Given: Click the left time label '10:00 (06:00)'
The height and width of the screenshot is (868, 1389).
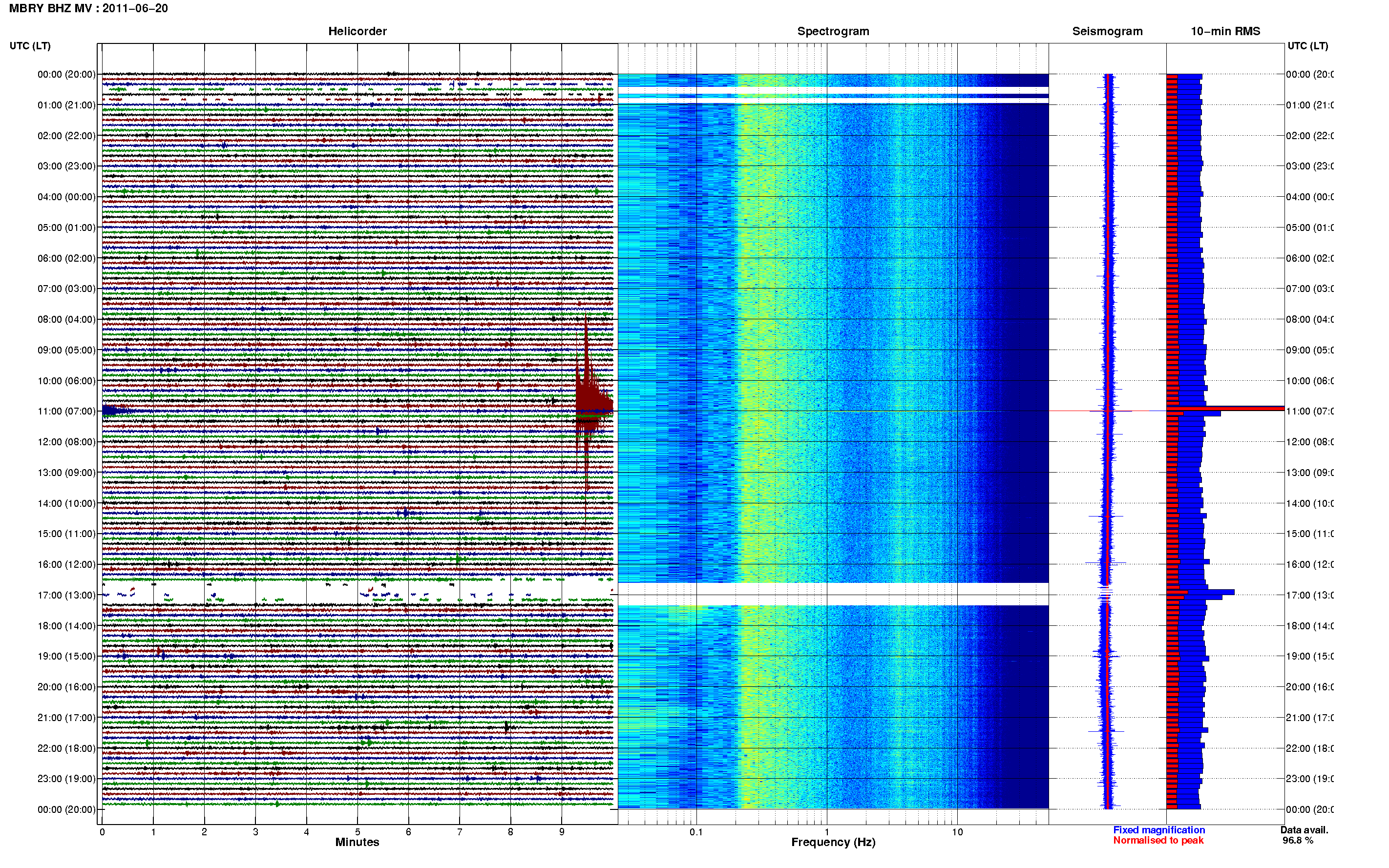Looking at the screenshot, I should click(66, 381).
